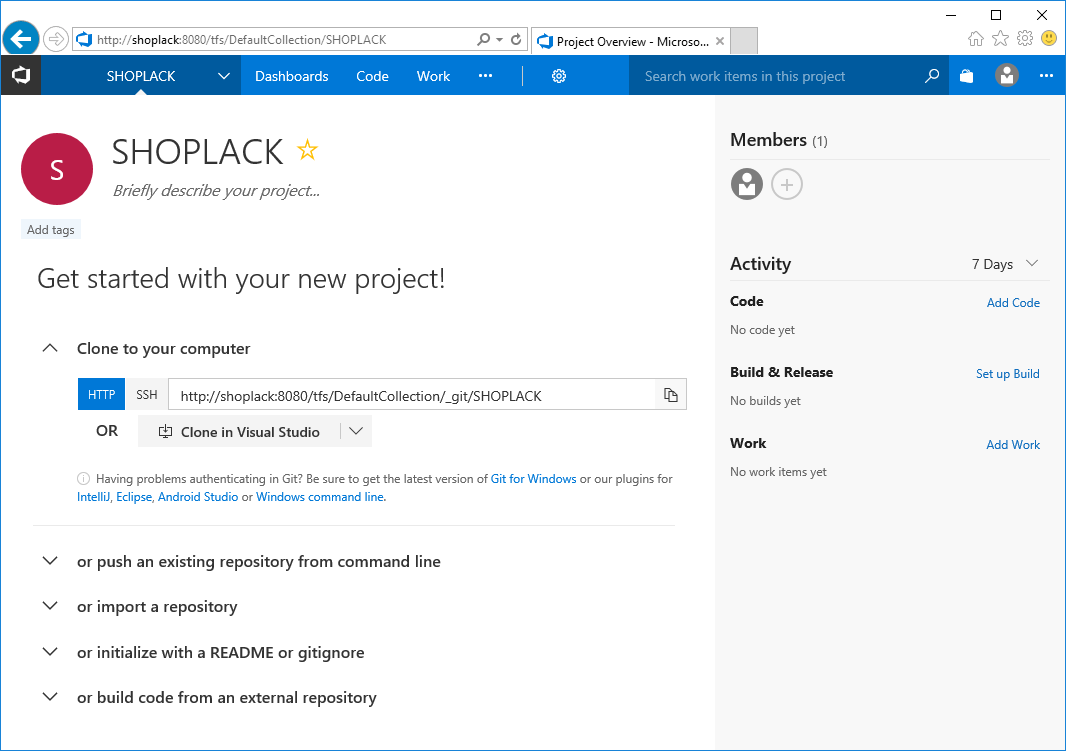Viewport: 1066px width, 751px height.
Task: Open the Eclipse plugin link
Action: [134, 497]
